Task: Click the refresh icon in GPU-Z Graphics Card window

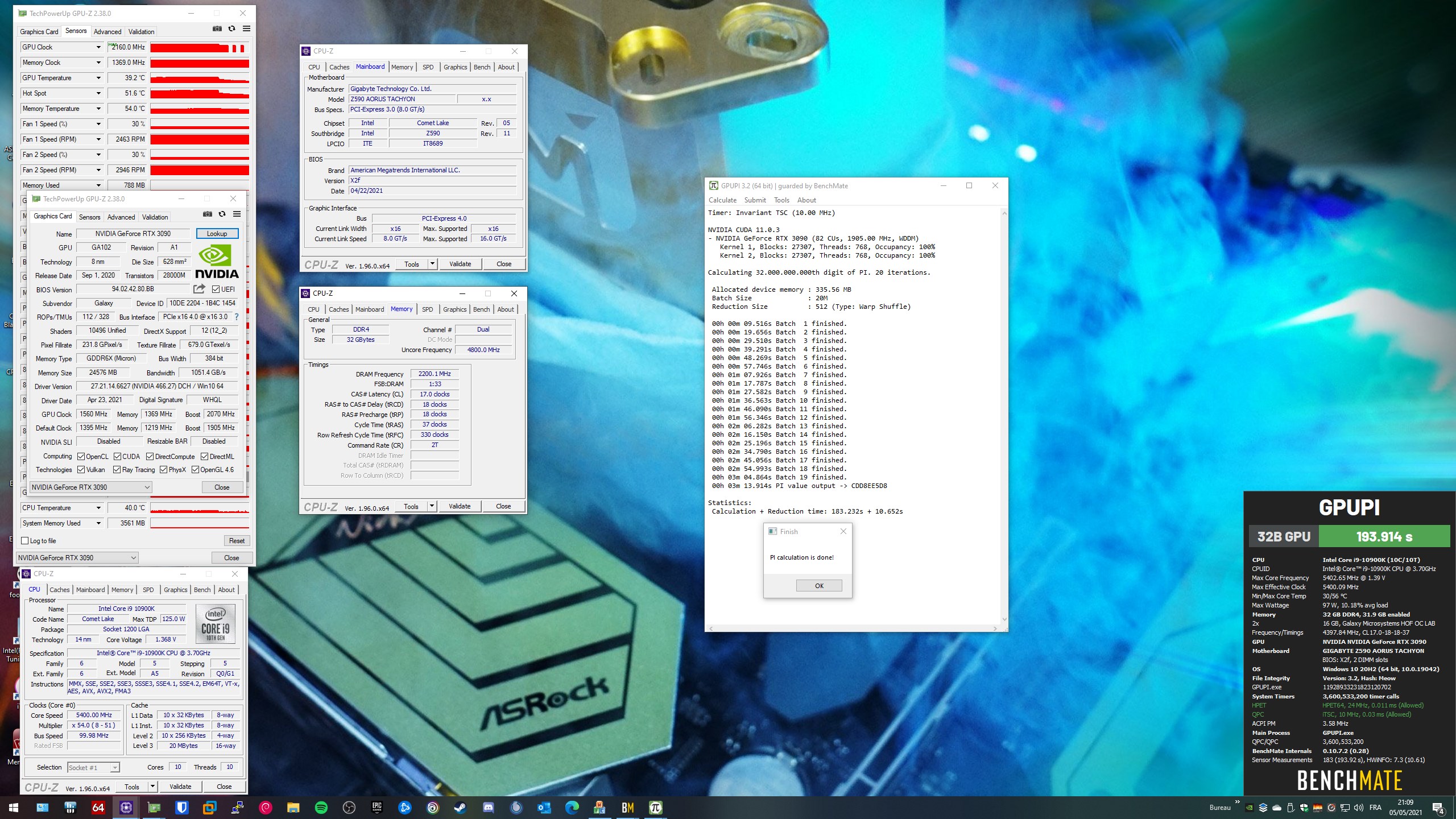Action: point(222,214)
